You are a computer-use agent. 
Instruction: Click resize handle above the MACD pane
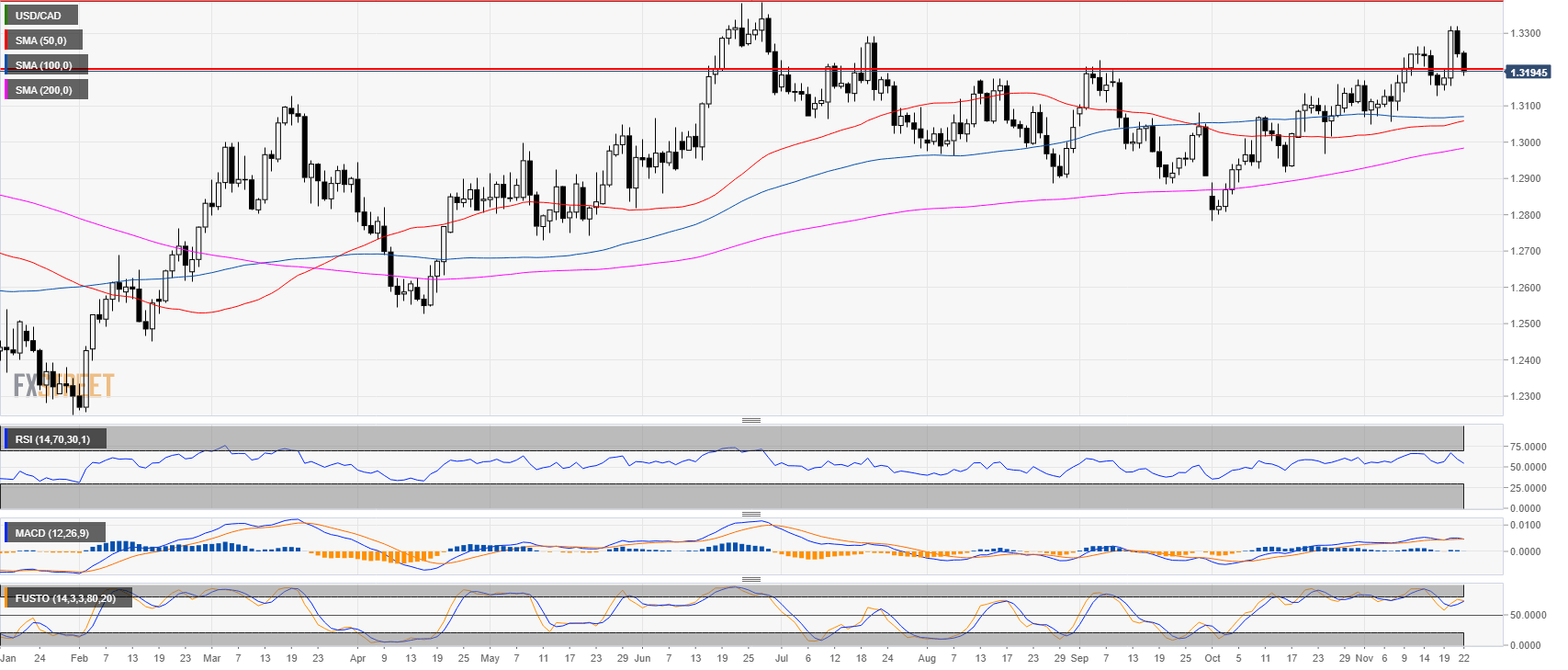pos(750,514)
